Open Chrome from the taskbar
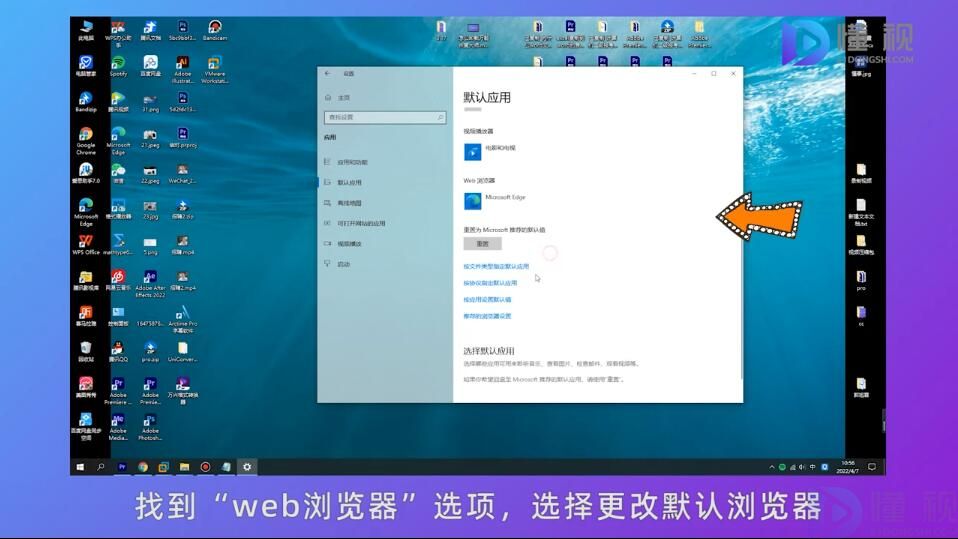The height and width of the screenshot is (539, 958). pyautogui.click(x=142, y=467)
